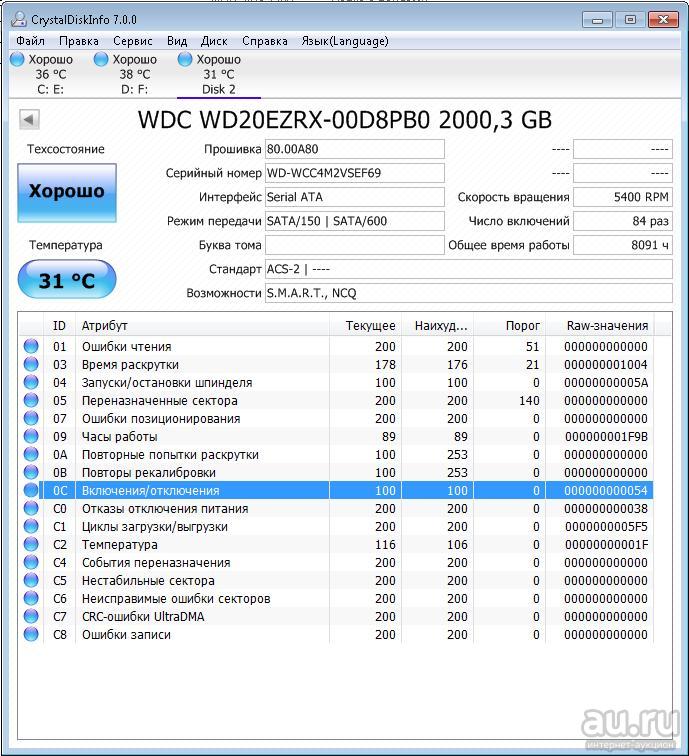Select the Время раскрутки attribute text
Viewport: 689px width, 756px height.
click(130, 364)
